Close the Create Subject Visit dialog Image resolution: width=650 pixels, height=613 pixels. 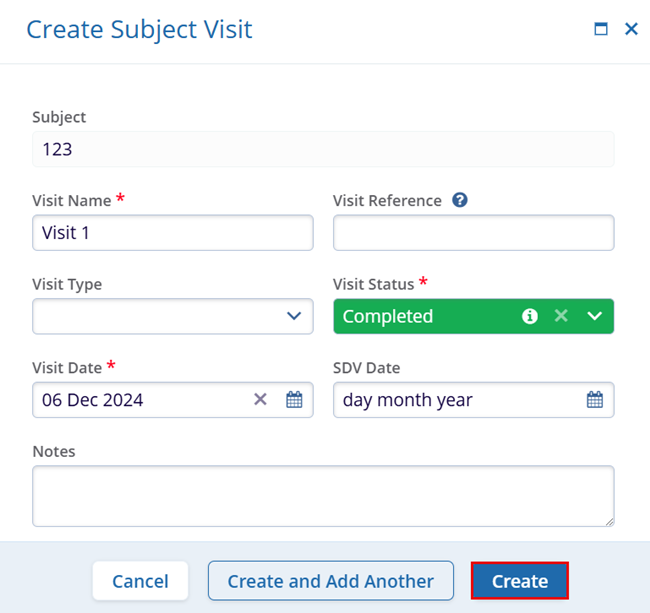point(631,29)
